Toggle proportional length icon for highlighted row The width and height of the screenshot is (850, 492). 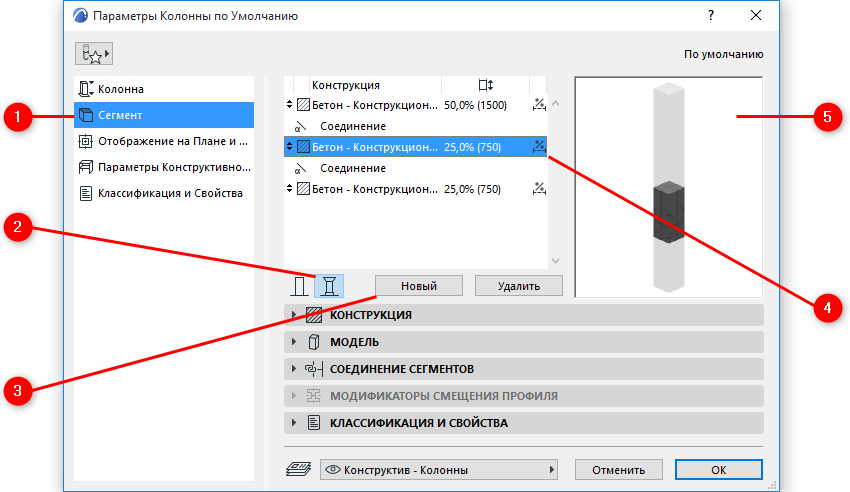[539, 146]
